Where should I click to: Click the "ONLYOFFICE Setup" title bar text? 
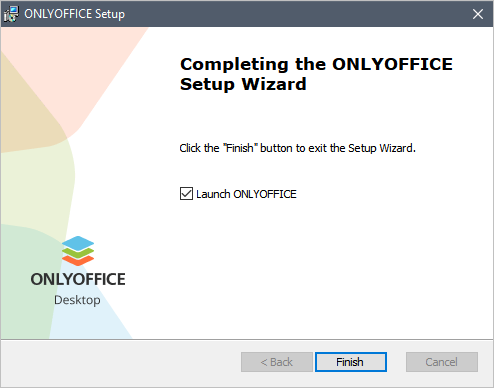[x=75, y=14]
